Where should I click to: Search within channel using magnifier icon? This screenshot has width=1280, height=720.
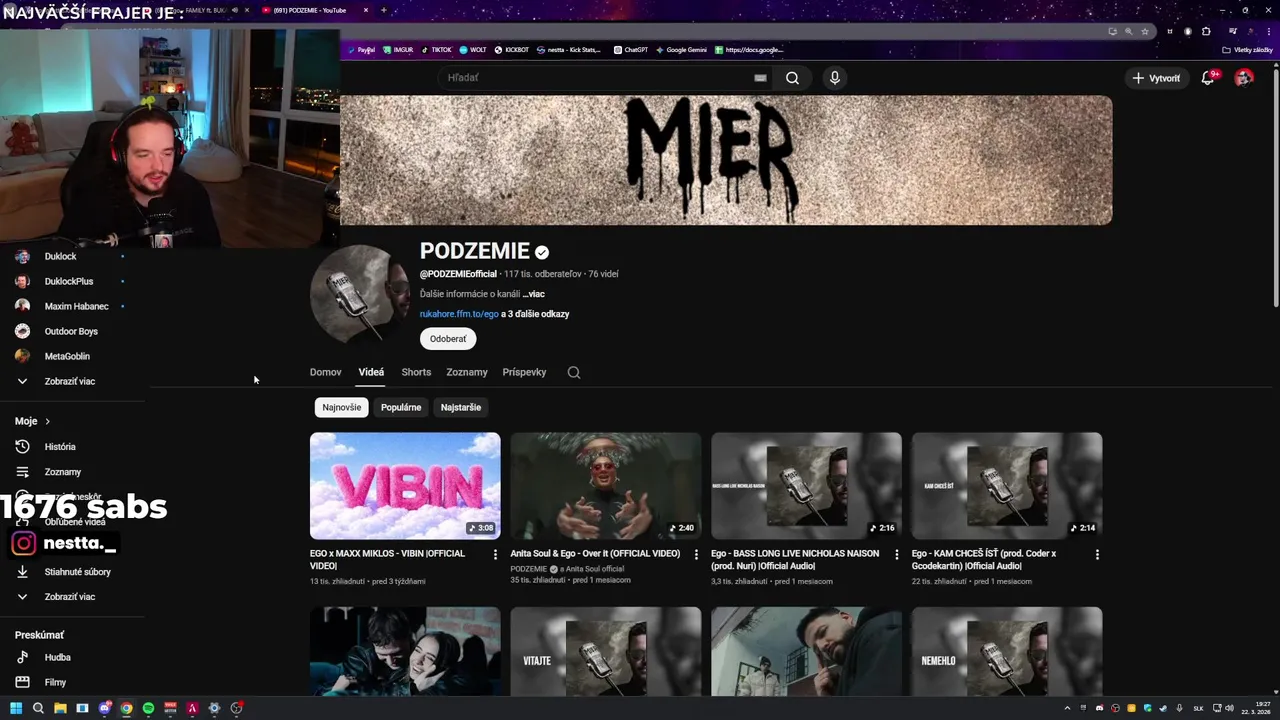click(x=574, y=372)
